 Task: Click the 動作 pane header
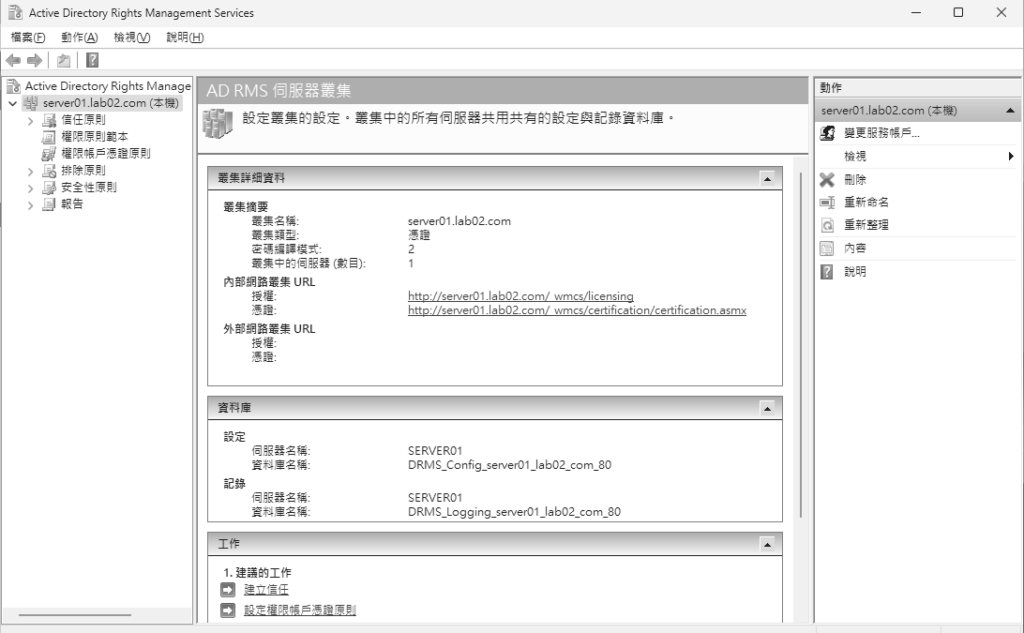point(916,88)
